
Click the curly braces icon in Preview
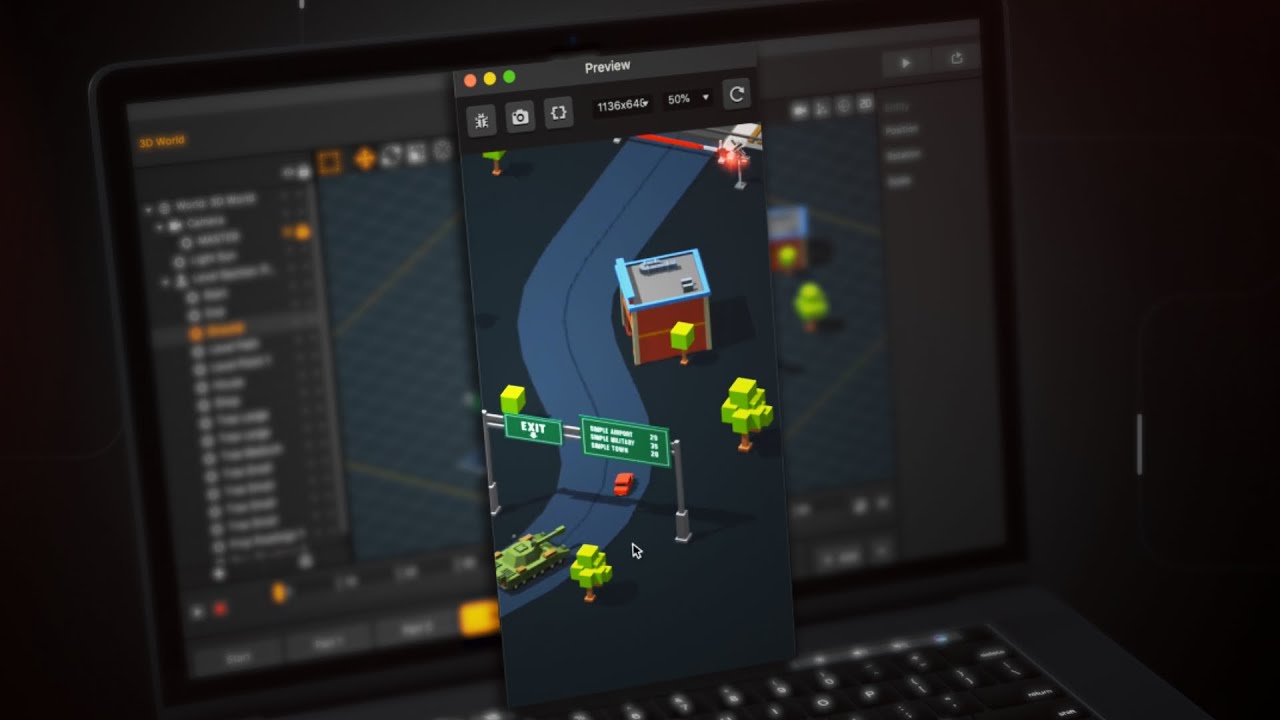tap(559, 113)
